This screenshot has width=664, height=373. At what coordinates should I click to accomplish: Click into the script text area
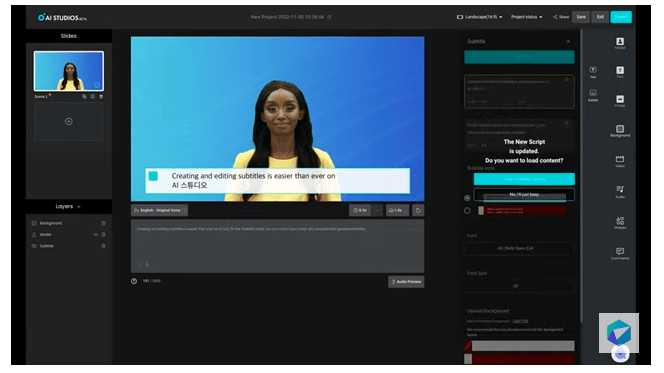277,246
